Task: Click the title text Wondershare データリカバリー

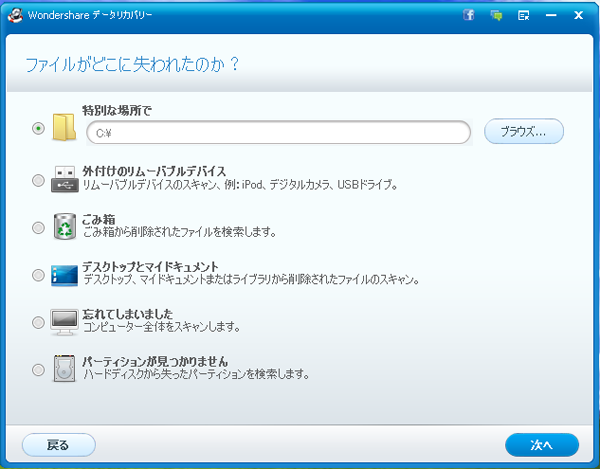Action: click(x=90, y=15)
